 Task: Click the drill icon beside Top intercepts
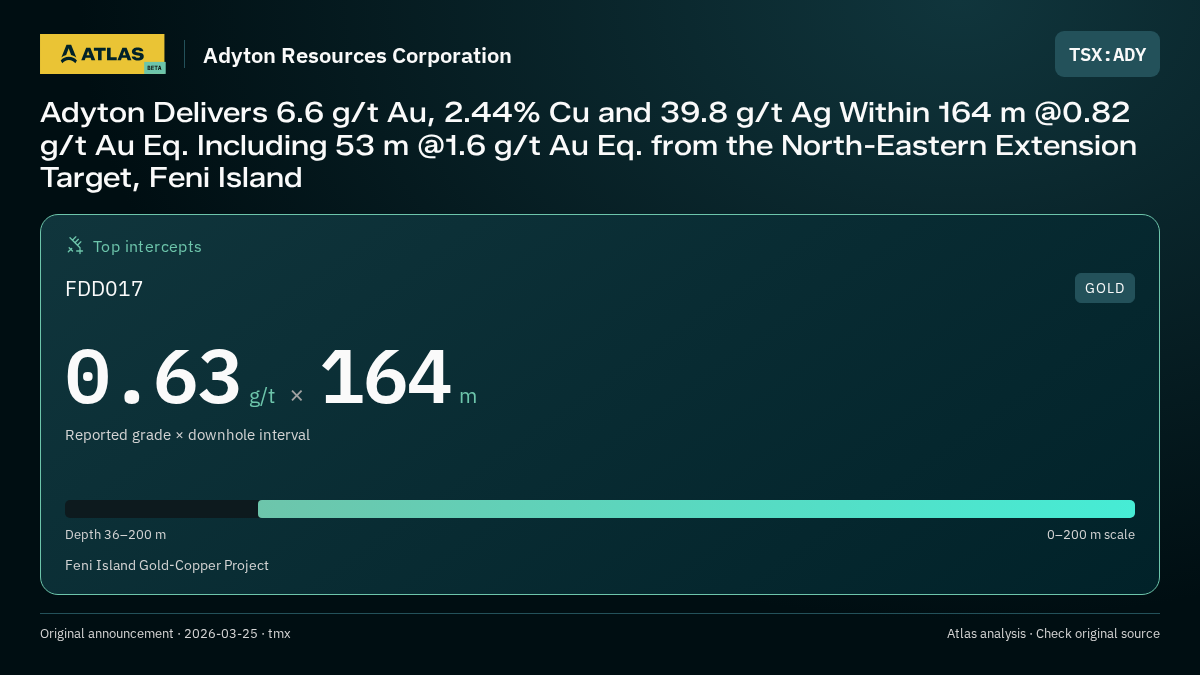pyautogui.click(x=75, y=245)
